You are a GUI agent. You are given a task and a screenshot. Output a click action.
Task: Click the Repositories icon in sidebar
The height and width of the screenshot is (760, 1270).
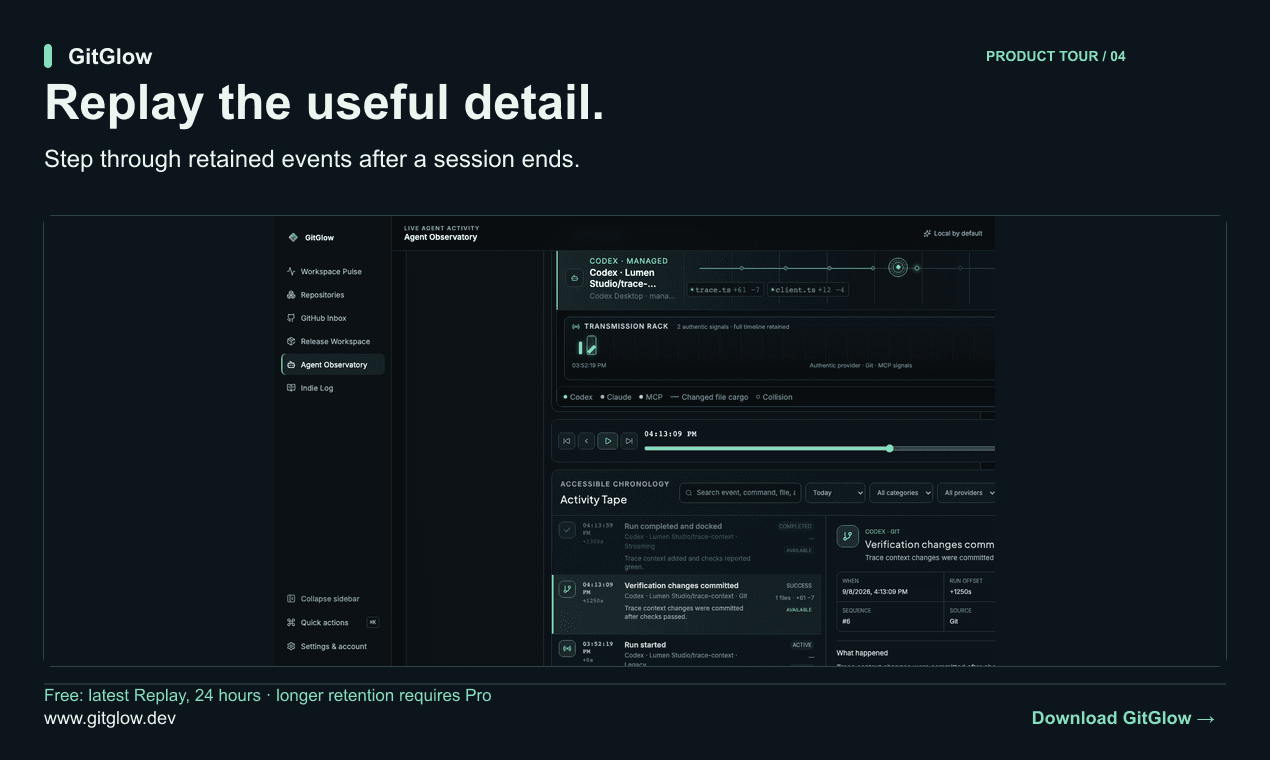pos(291,295)
